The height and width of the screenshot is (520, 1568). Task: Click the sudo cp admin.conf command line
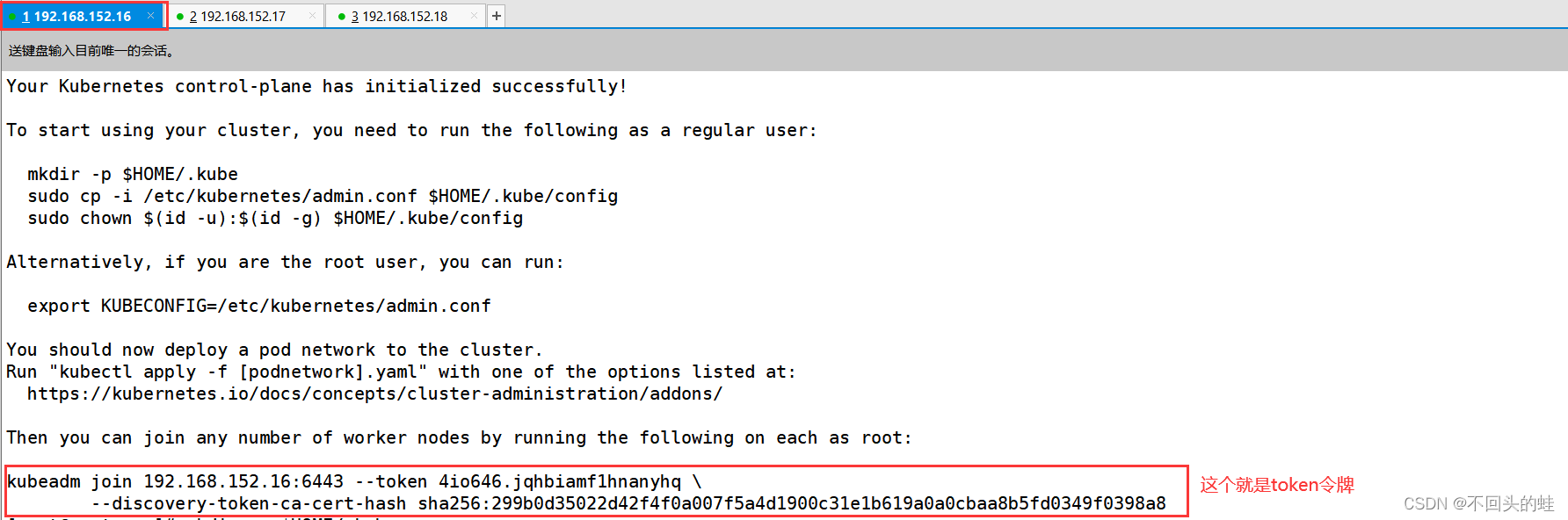click(323, 197)
